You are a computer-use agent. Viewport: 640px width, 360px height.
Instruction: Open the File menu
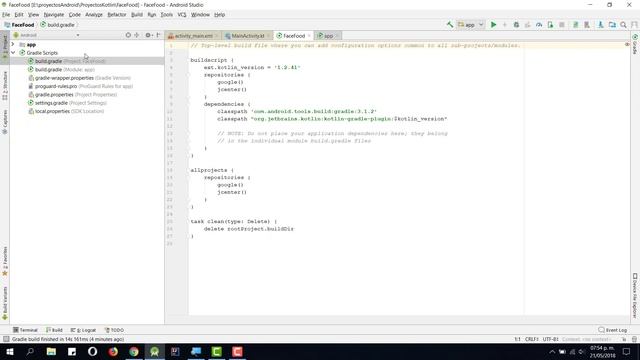[x=6, y=15]
